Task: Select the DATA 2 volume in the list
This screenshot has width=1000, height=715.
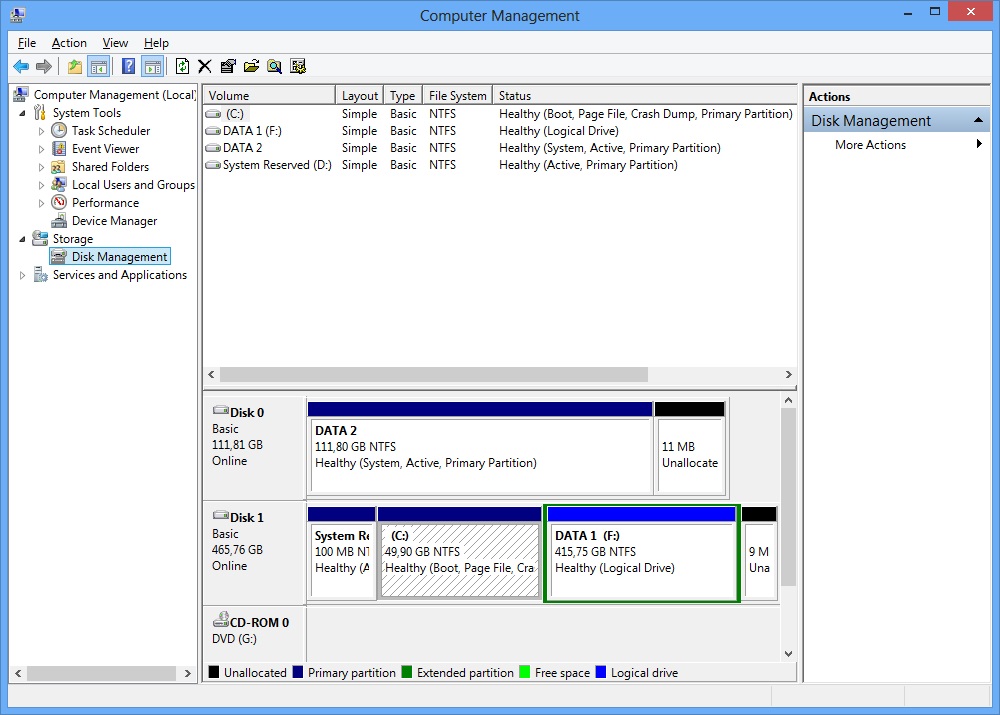Action: [x=243, y=147]
